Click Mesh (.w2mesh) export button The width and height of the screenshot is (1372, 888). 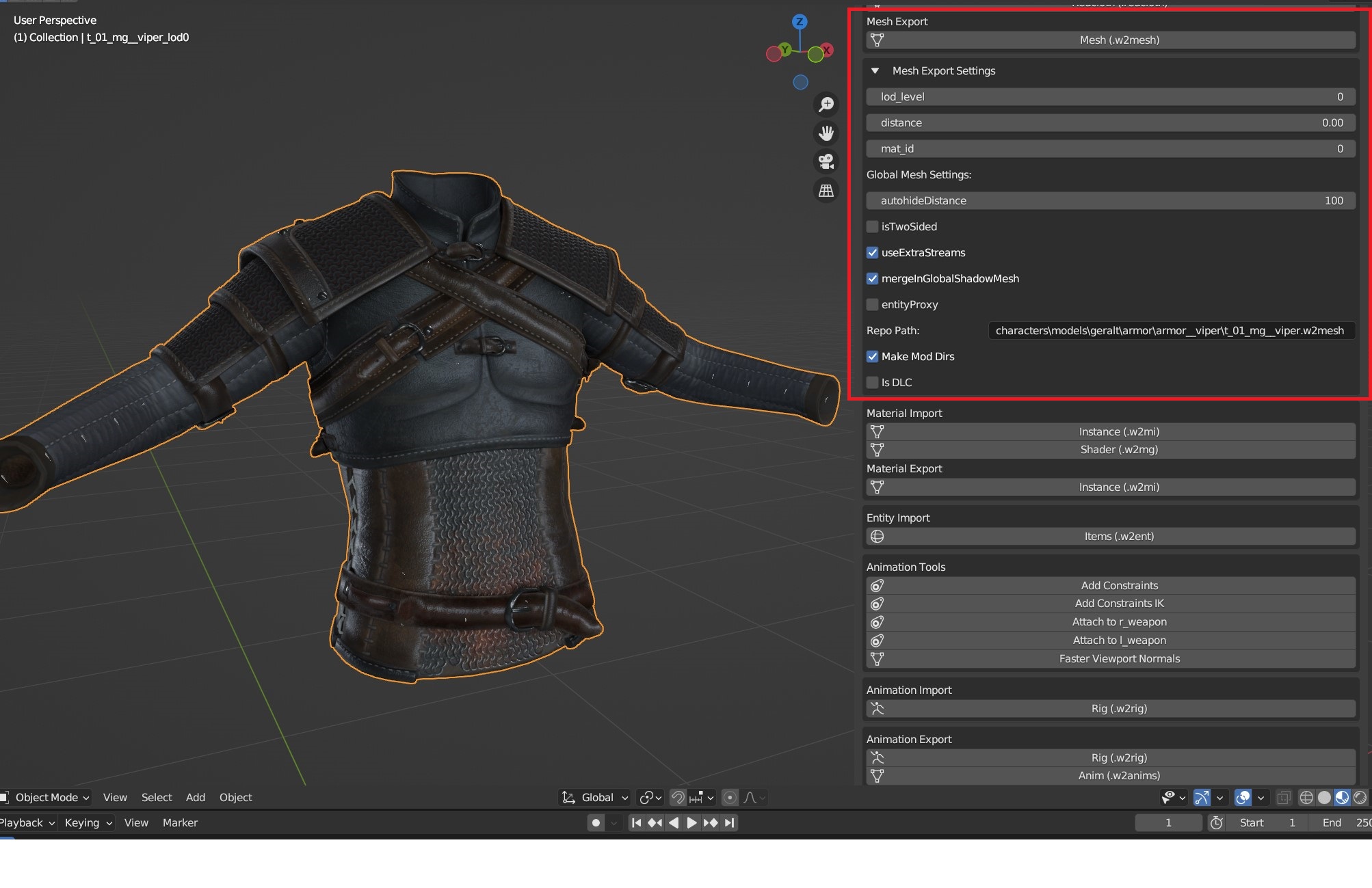click(x=1111, y=40)
